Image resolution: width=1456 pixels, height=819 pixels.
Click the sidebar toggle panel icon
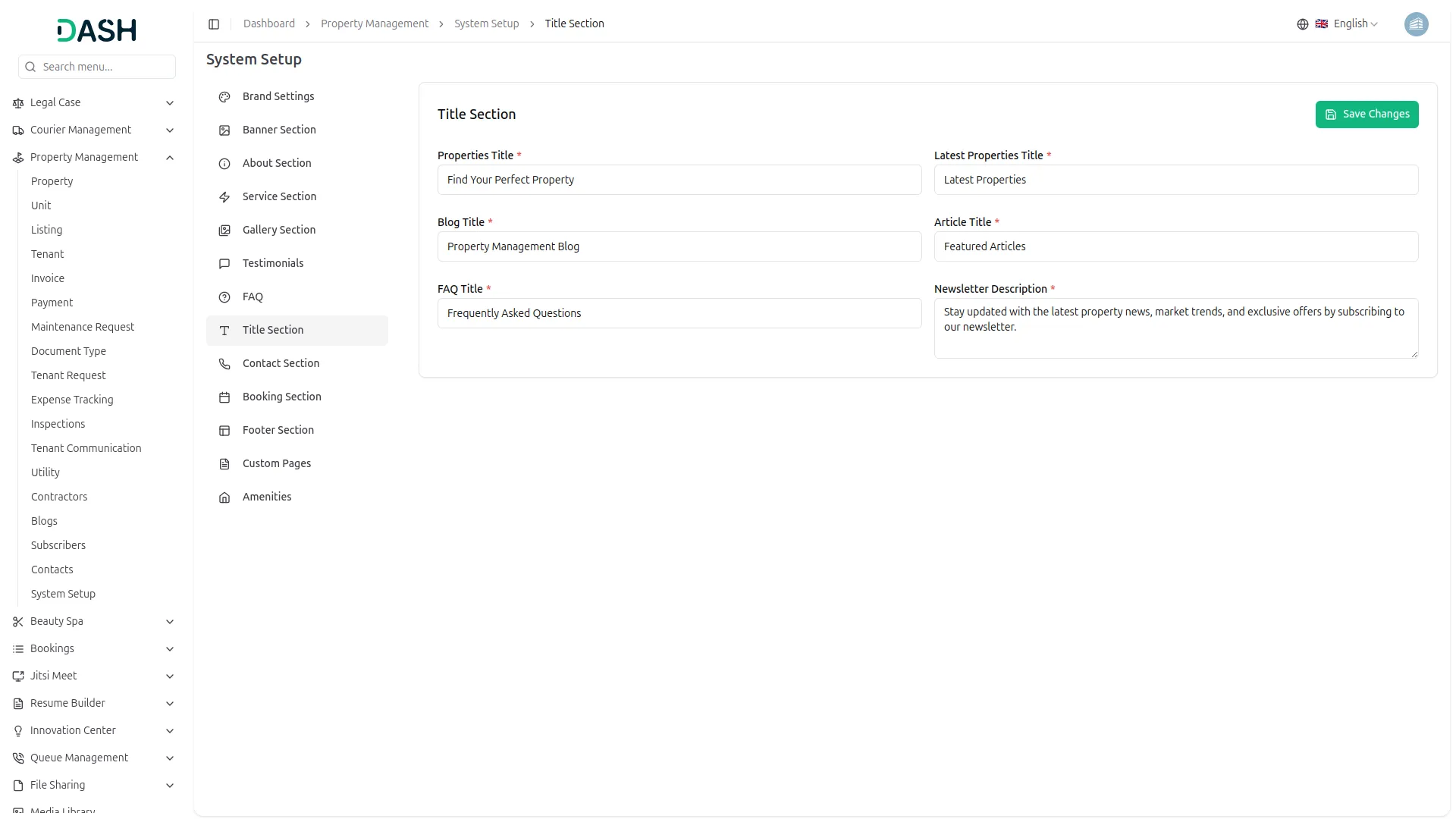coord(214,24)
